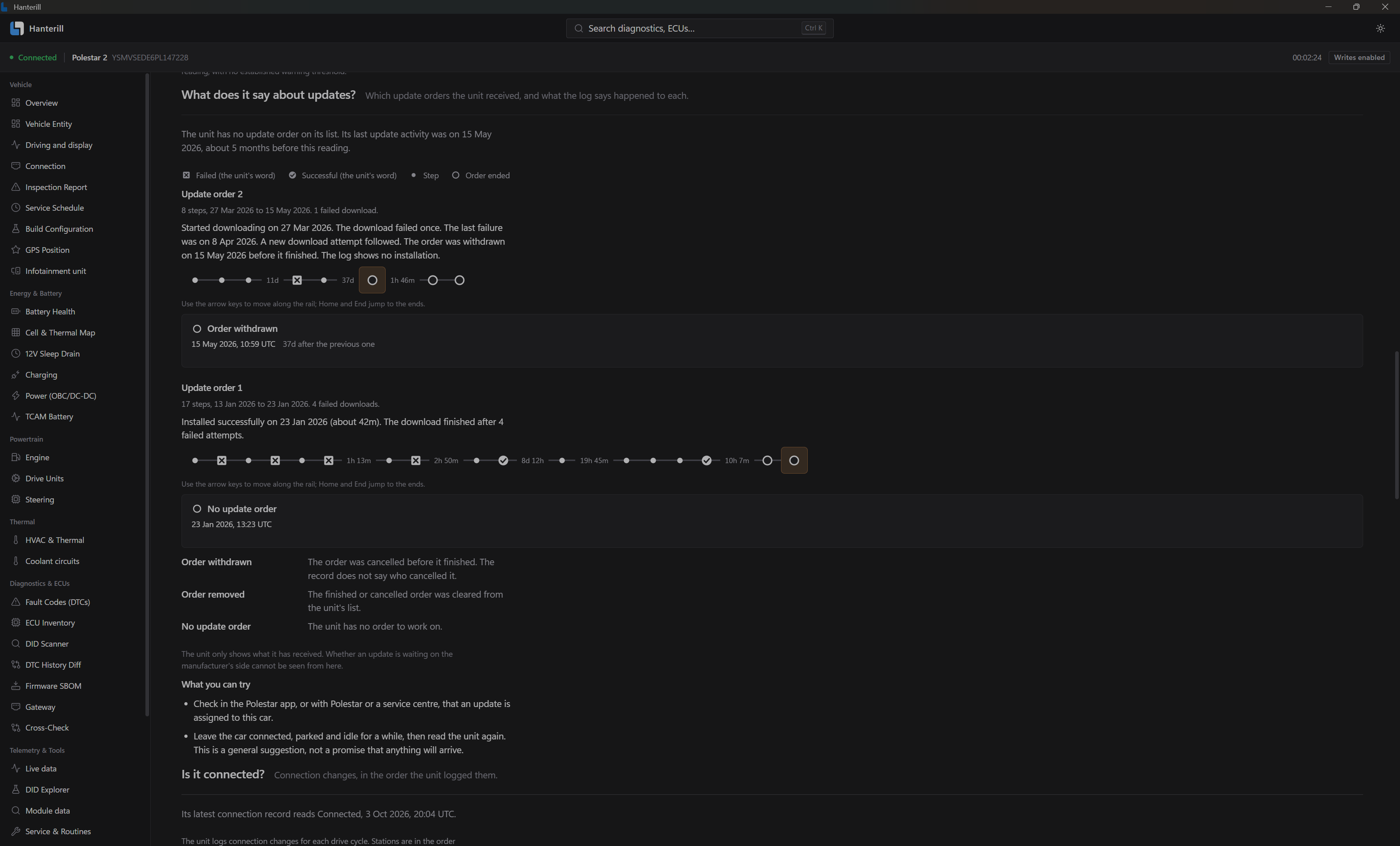Image resolution: width=1400 pixels, height=846 pixels.
Task: Click the GPS Position star icon
Action: point(15,250)
